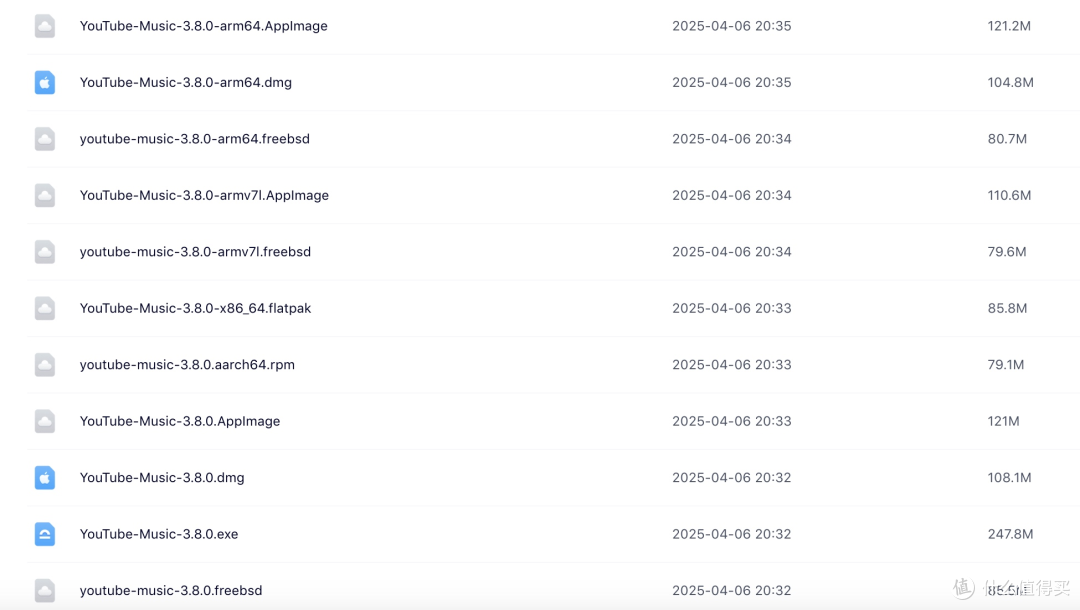Click the file icon beside youtube-music-3.8.0-armv7l.freebsd
Viewport: 1080px width, 610px height.
[x=45, y=252]
